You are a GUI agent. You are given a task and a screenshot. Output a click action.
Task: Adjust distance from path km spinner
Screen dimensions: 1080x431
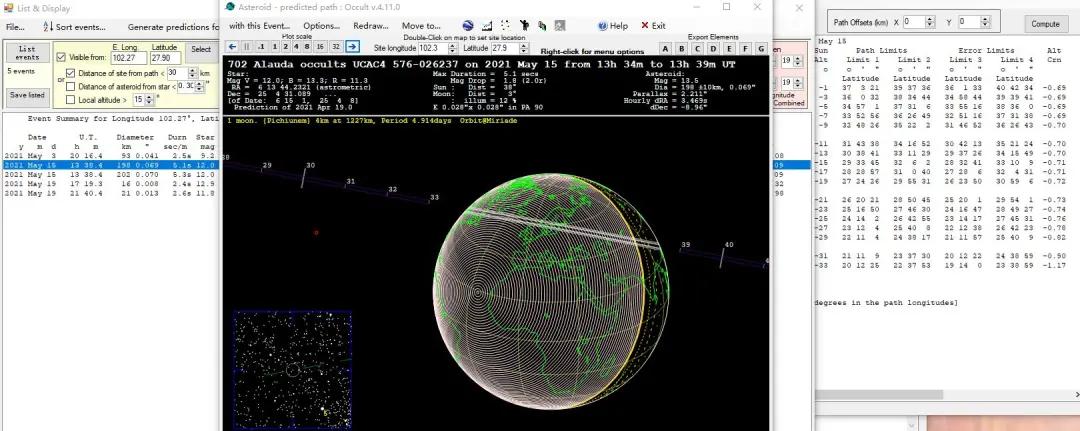coord(194,73)
